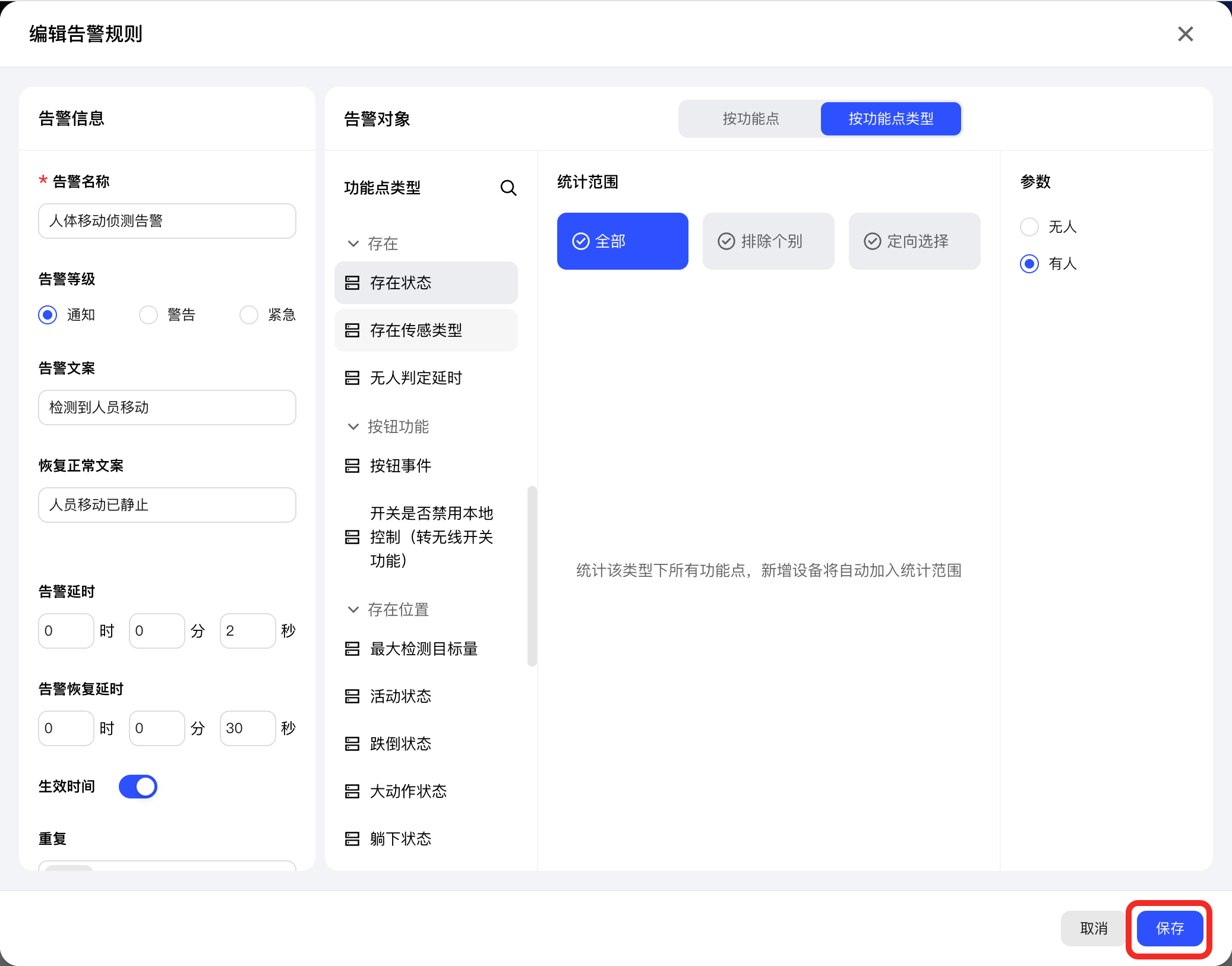The height and width of the screenshot is (966, 1232).
Task: Select the 通知 alarm level radio
Action: pos(48,315)
